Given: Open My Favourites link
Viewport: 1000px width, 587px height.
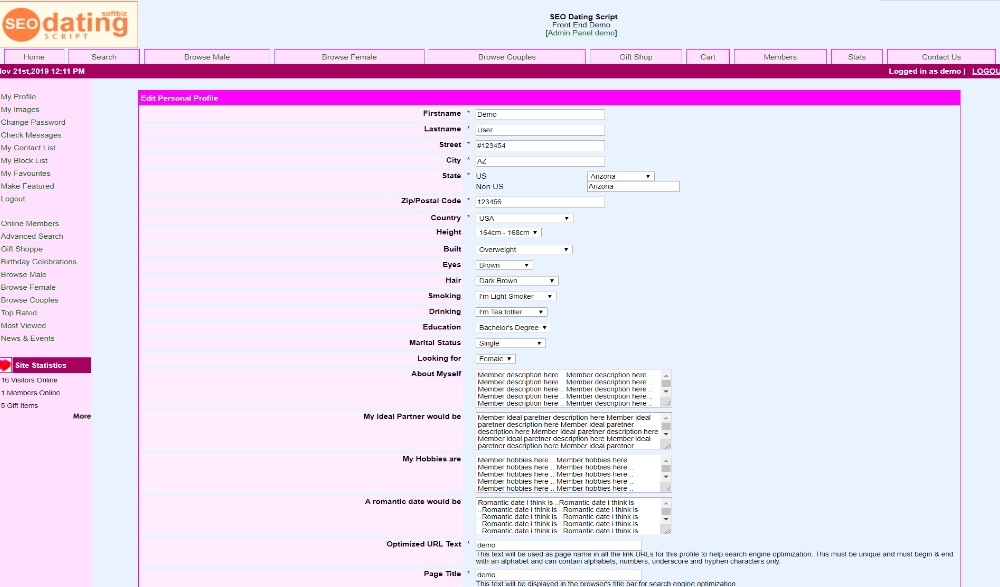Looking at the screenshot, I should click(x=26, y=173).
